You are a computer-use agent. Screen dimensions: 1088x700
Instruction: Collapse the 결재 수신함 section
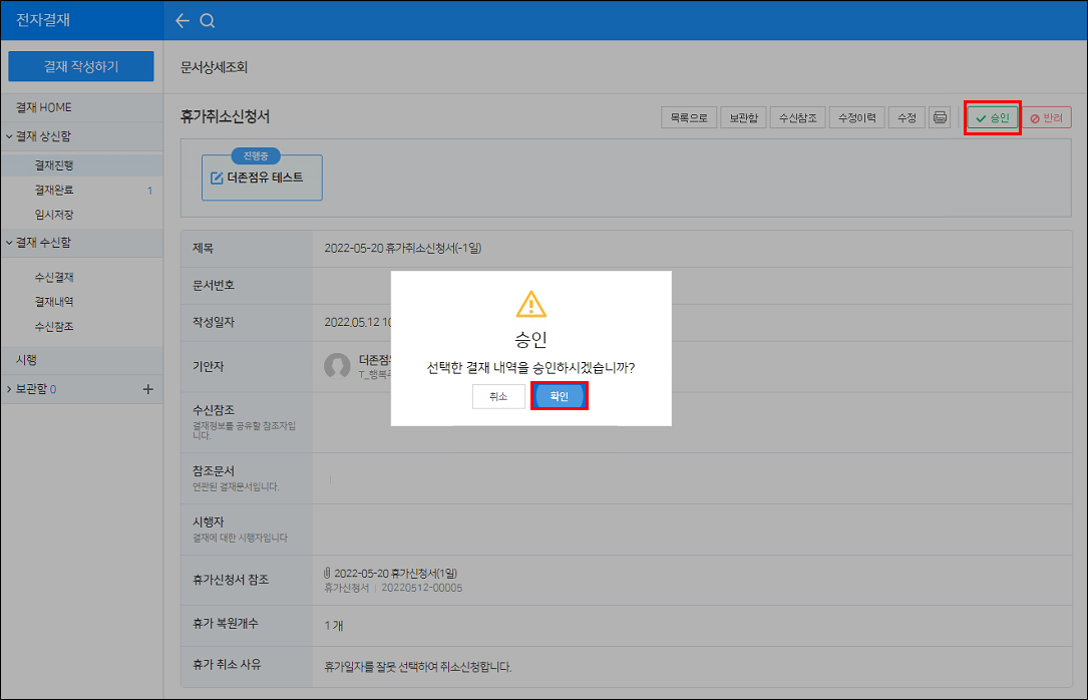coord(9,243)
